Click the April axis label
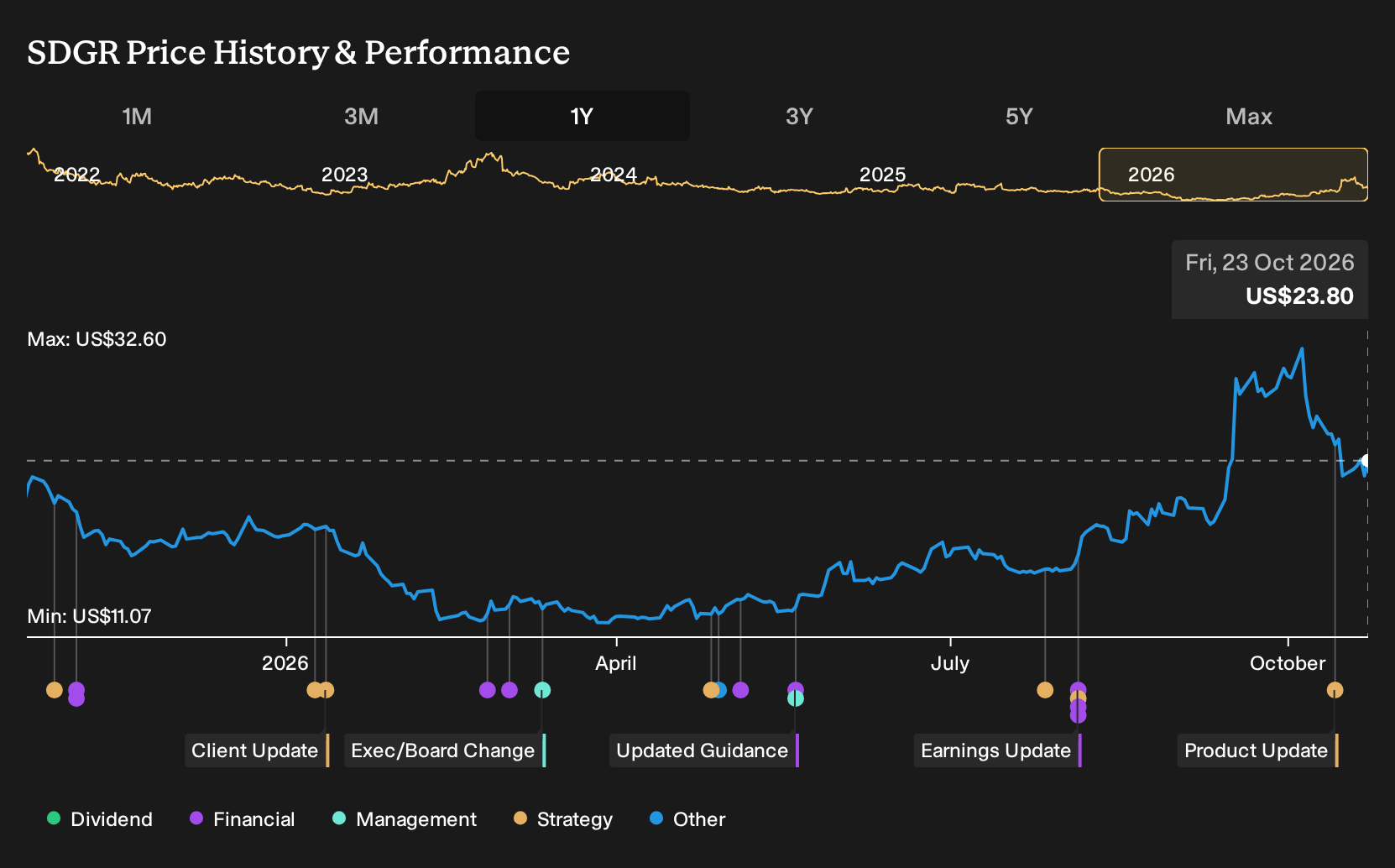Viewport: 1395px width, 868px height. point(616,663)
